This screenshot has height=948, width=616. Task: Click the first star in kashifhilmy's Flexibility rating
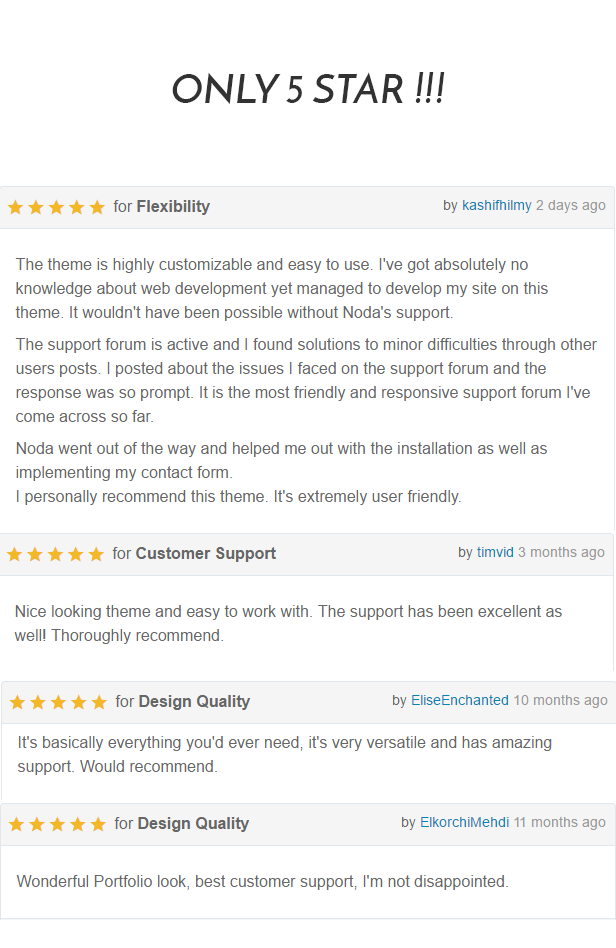click(x=15, y=207)
